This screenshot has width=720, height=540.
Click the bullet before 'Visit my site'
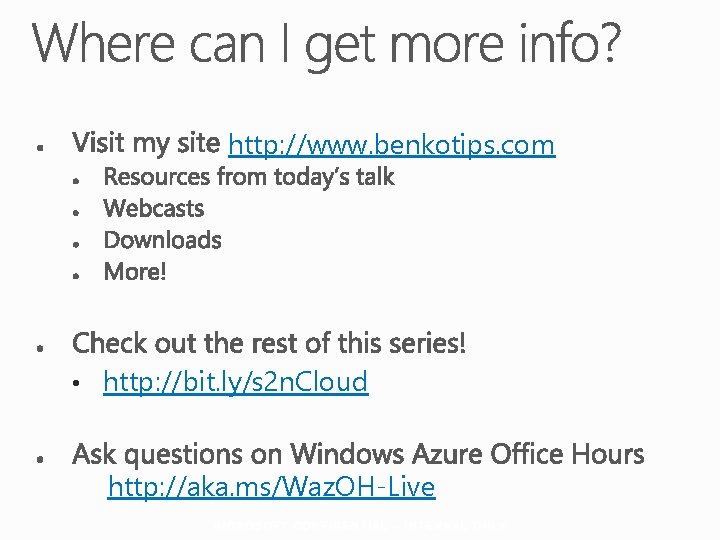click(37, 147)
